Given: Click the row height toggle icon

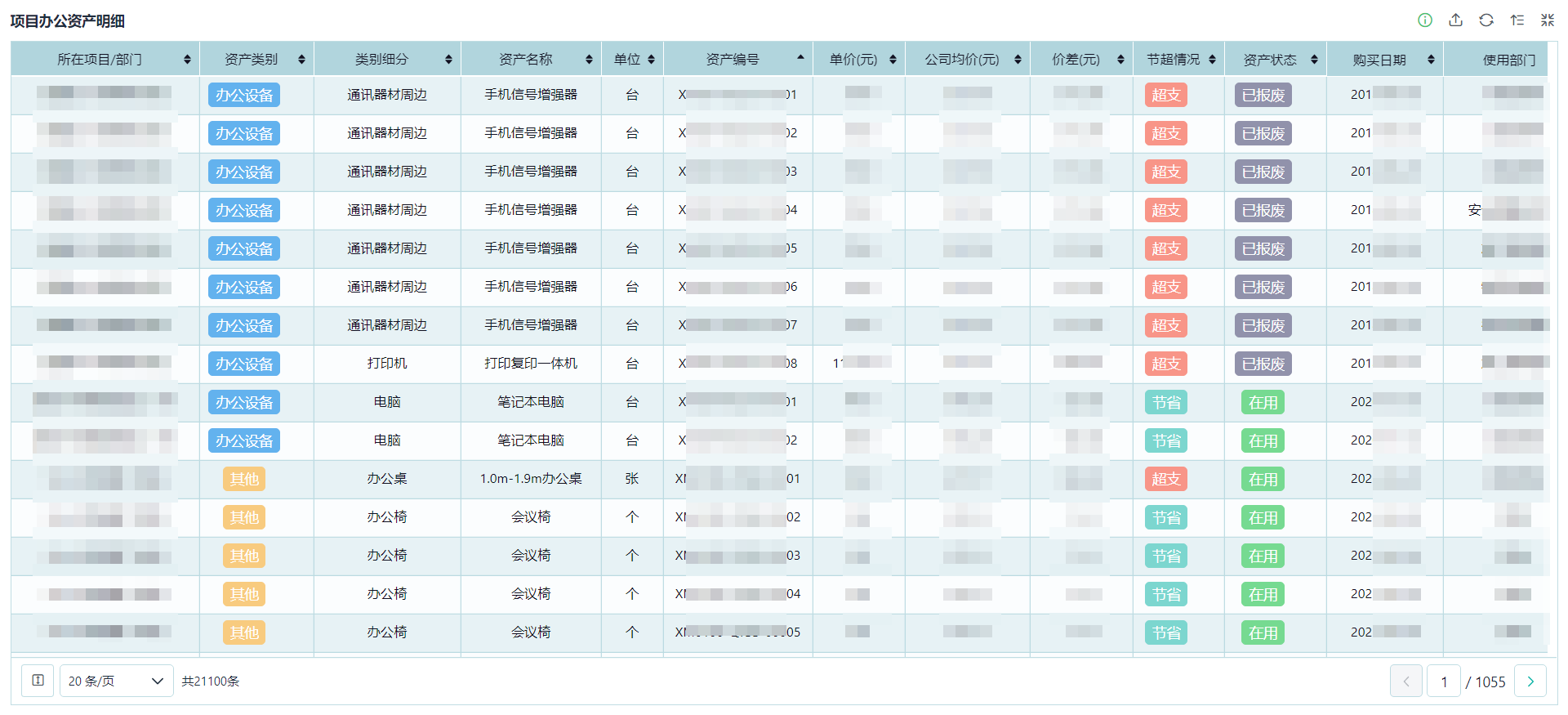Looking at the screenshot, I should click(38, 681).
